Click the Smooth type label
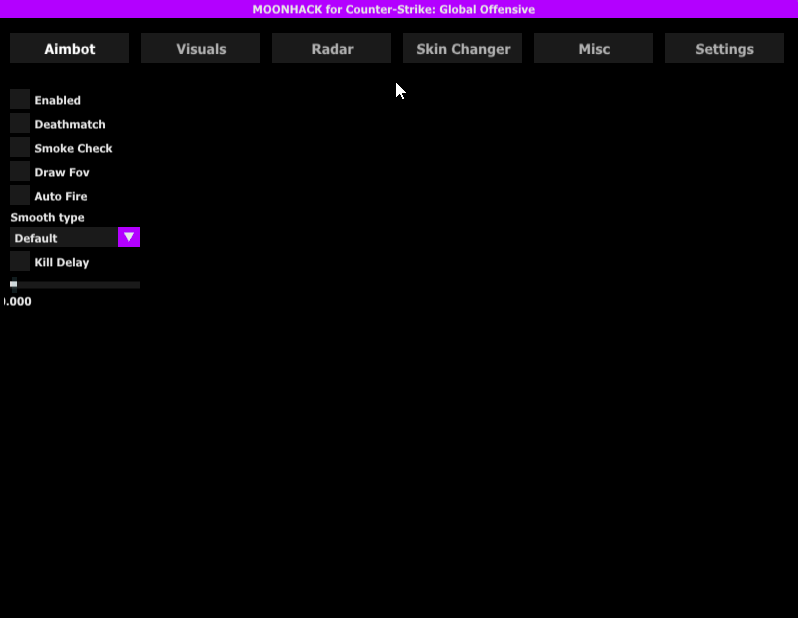The image size is (798, 618). coord(47,217)
